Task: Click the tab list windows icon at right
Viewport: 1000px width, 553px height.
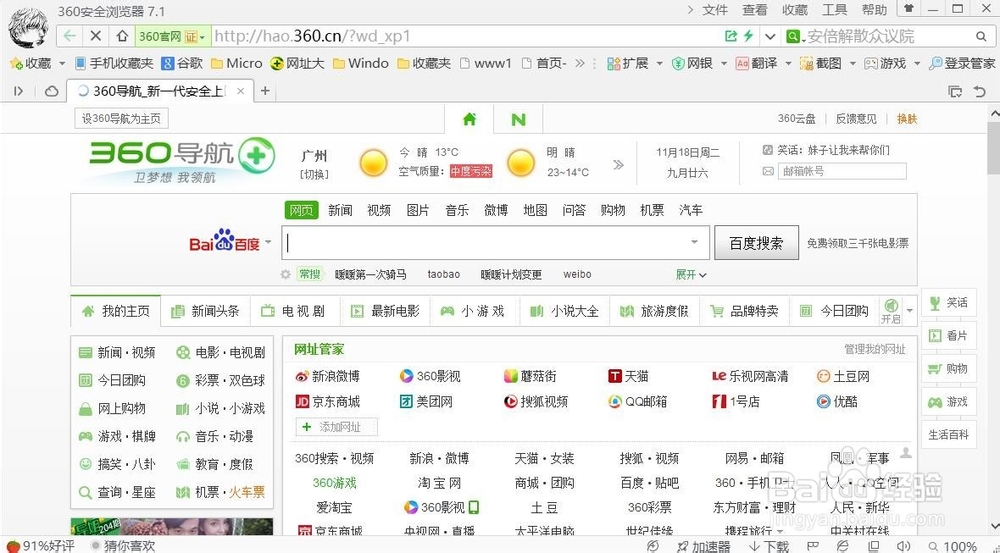Action: pos(955,92)
